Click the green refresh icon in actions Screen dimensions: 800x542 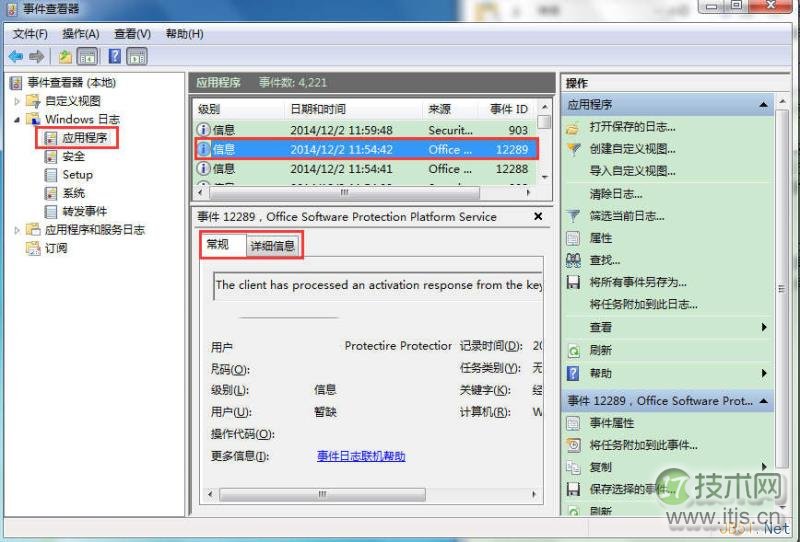click(x=573, y=351)
